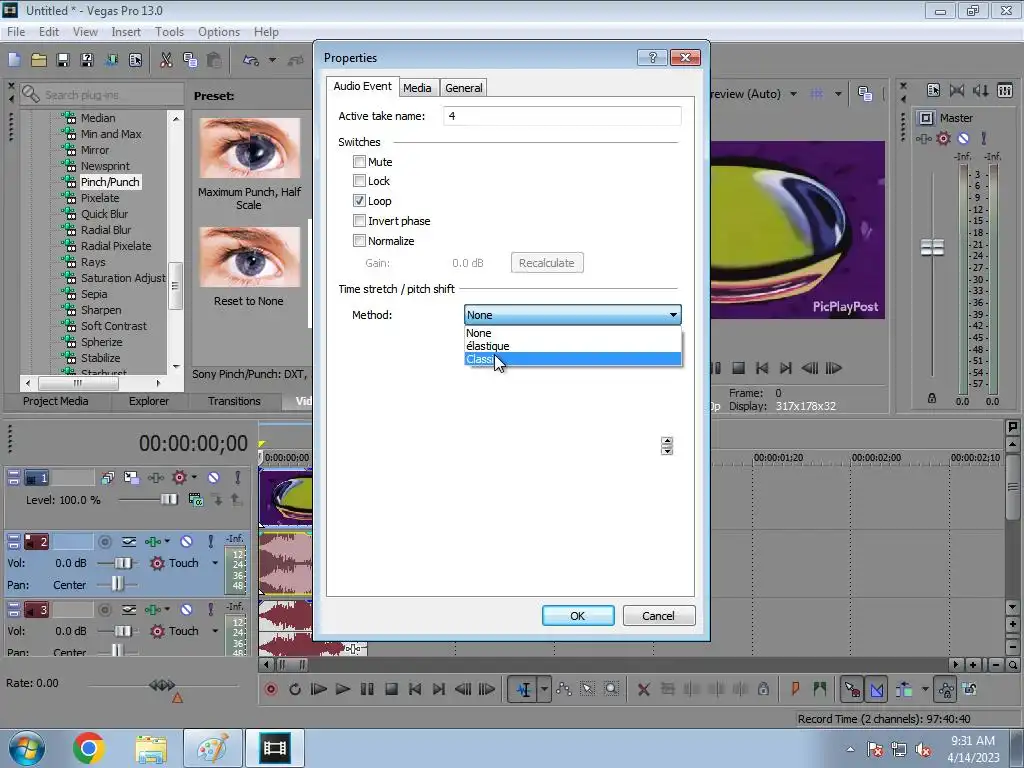Choose élastique in Method list
Viewport: 1024px width, 768px height.
point(573,346)
